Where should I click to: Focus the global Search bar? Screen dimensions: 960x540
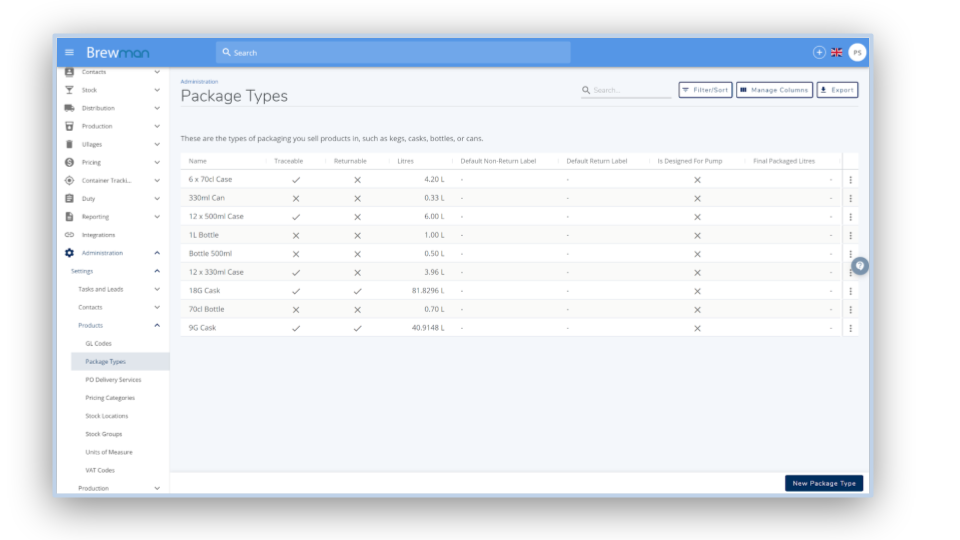point(393,53)
